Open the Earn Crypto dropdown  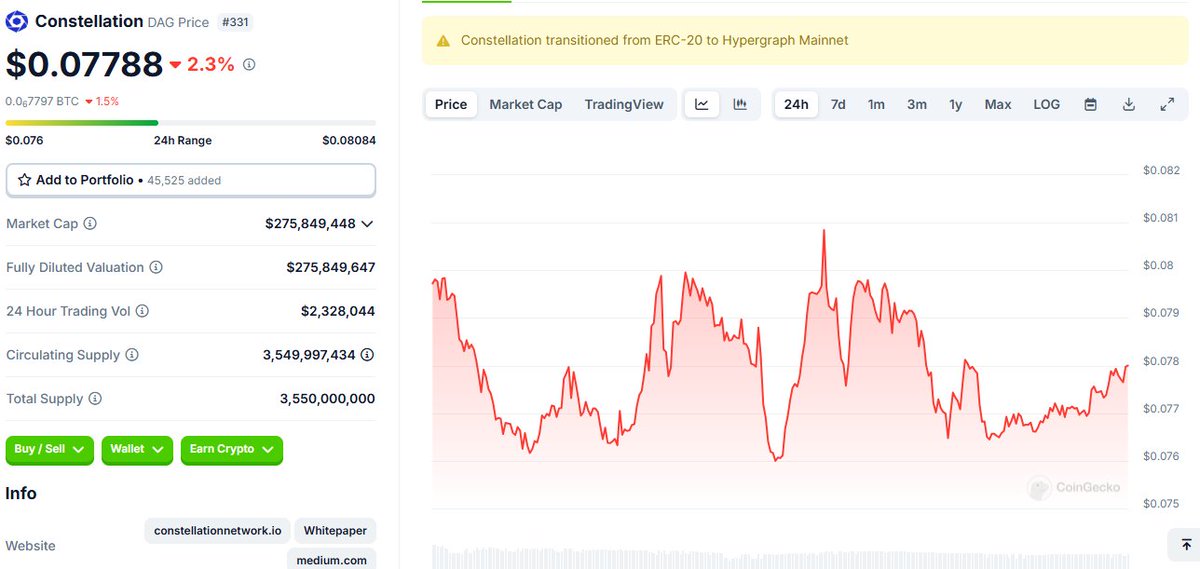pyautogui.click(x=232, y=450)
